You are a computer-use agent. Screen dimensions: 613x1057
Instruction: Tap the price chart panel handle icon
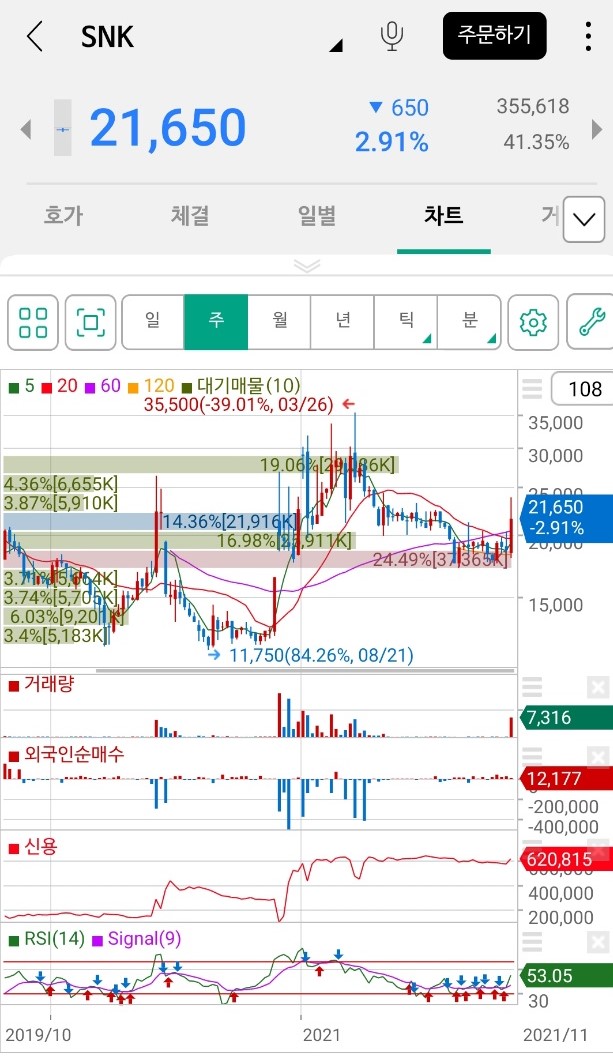532,388
